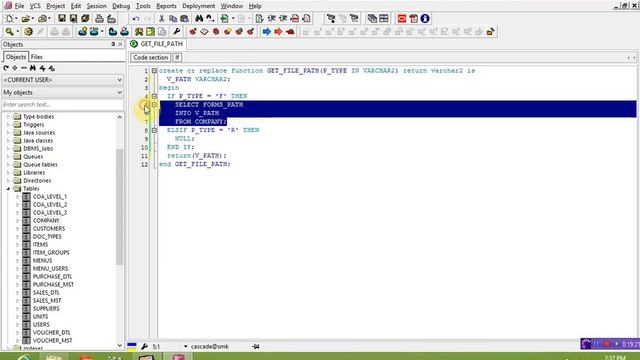640x360 pixels.
Task: Expand the Triggers folder
Action: [x=8, y=124]
